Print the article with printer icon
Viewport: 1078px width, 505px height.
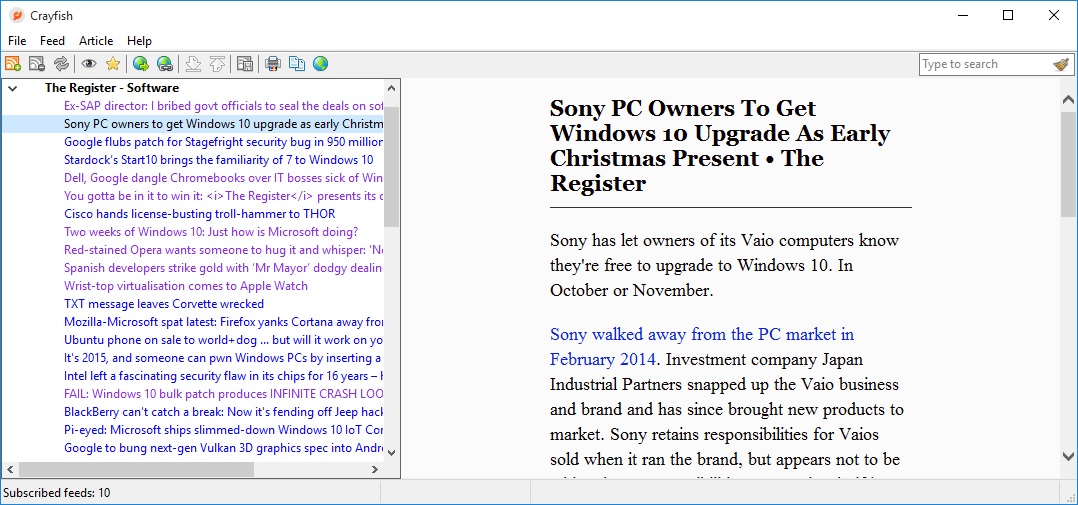pyautogui.click(x=273, y=64)
